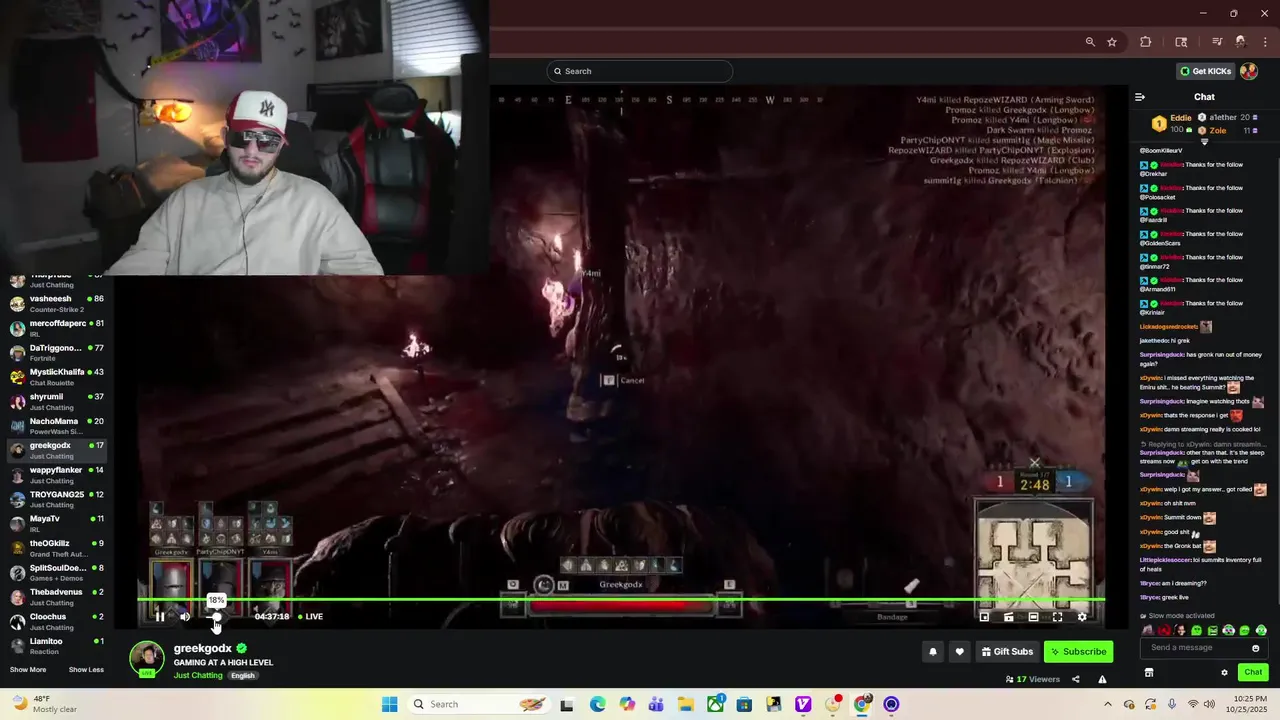The width and height of the screenshot is (1280, 720).
Task: Click the Get KICKs button
Action: coord(1205,71)
